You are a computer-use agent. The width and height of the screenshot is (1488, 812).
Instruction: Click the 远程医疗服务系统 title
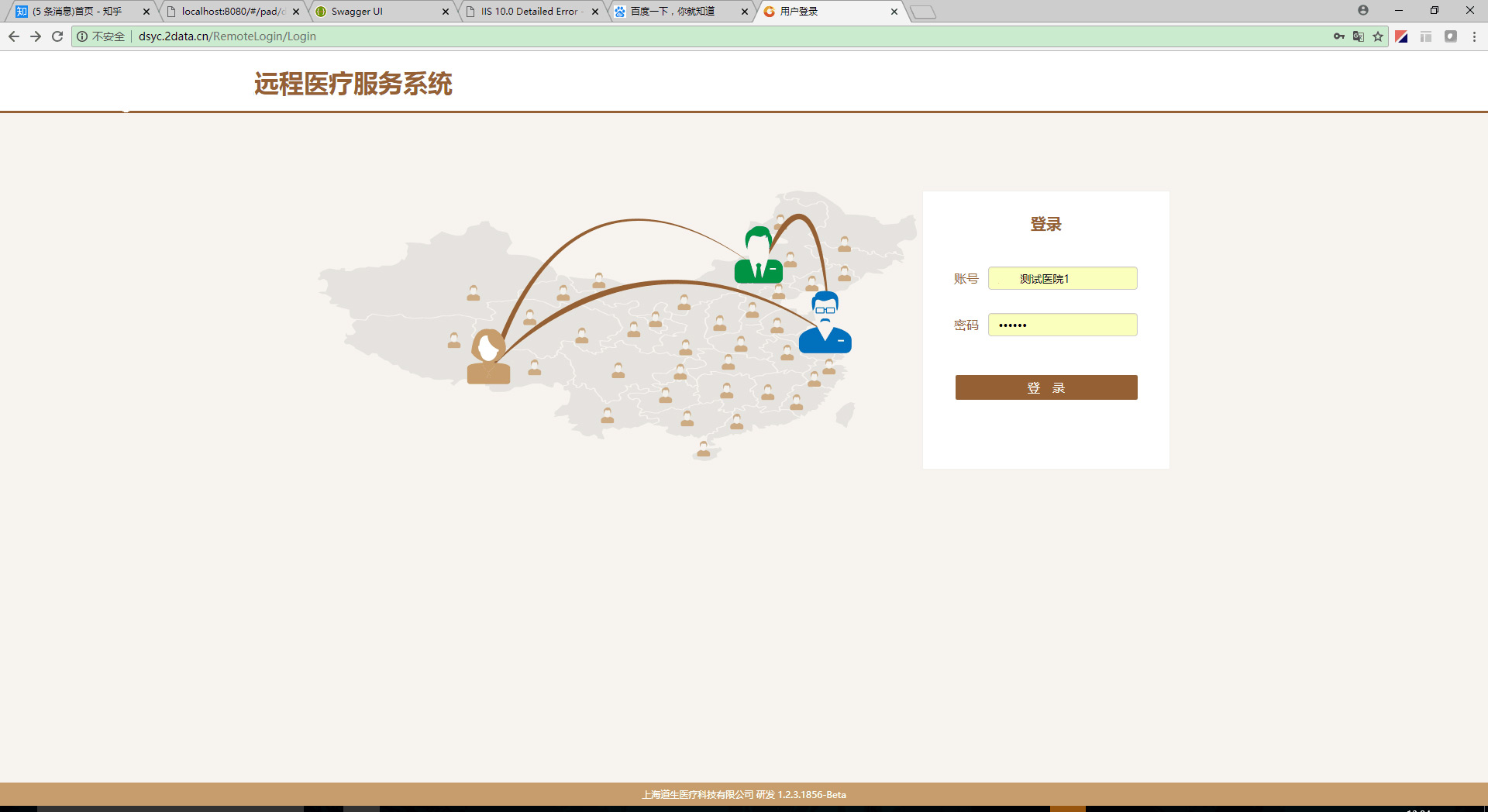click(x=353, y=84)
